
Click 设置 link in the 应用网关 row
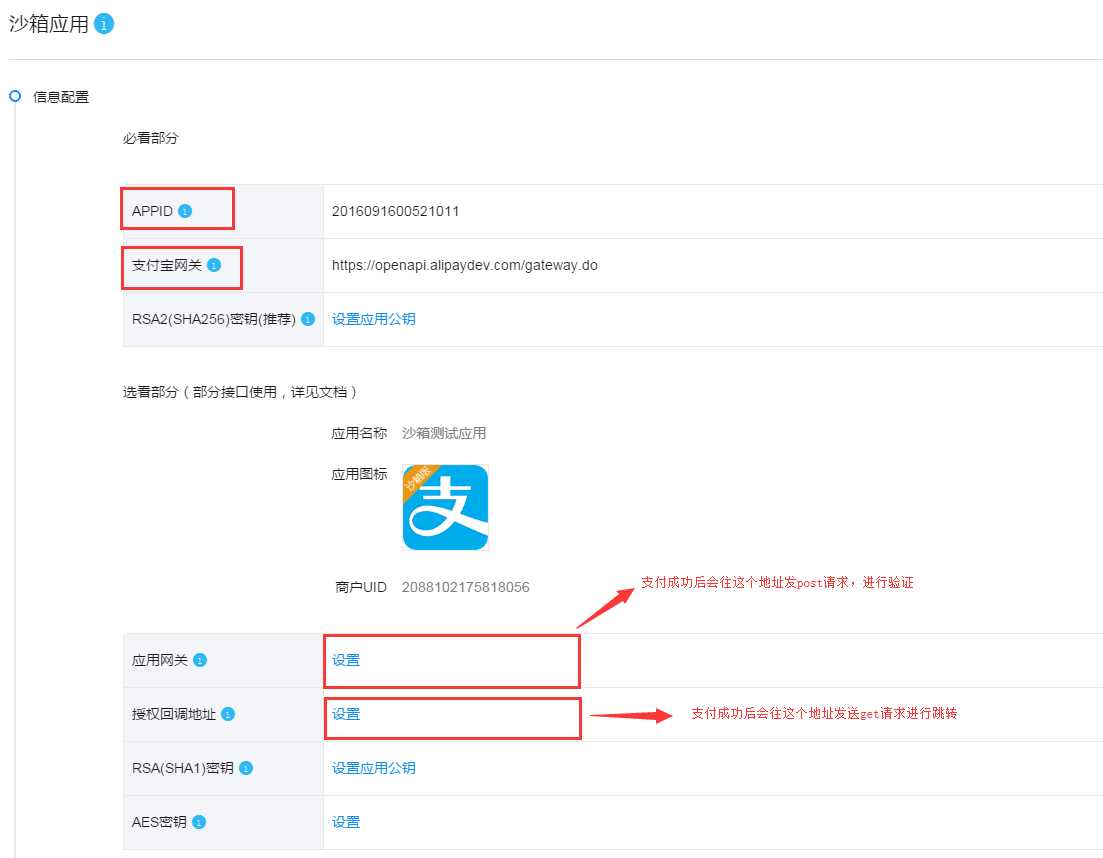[x=346, y=660]
